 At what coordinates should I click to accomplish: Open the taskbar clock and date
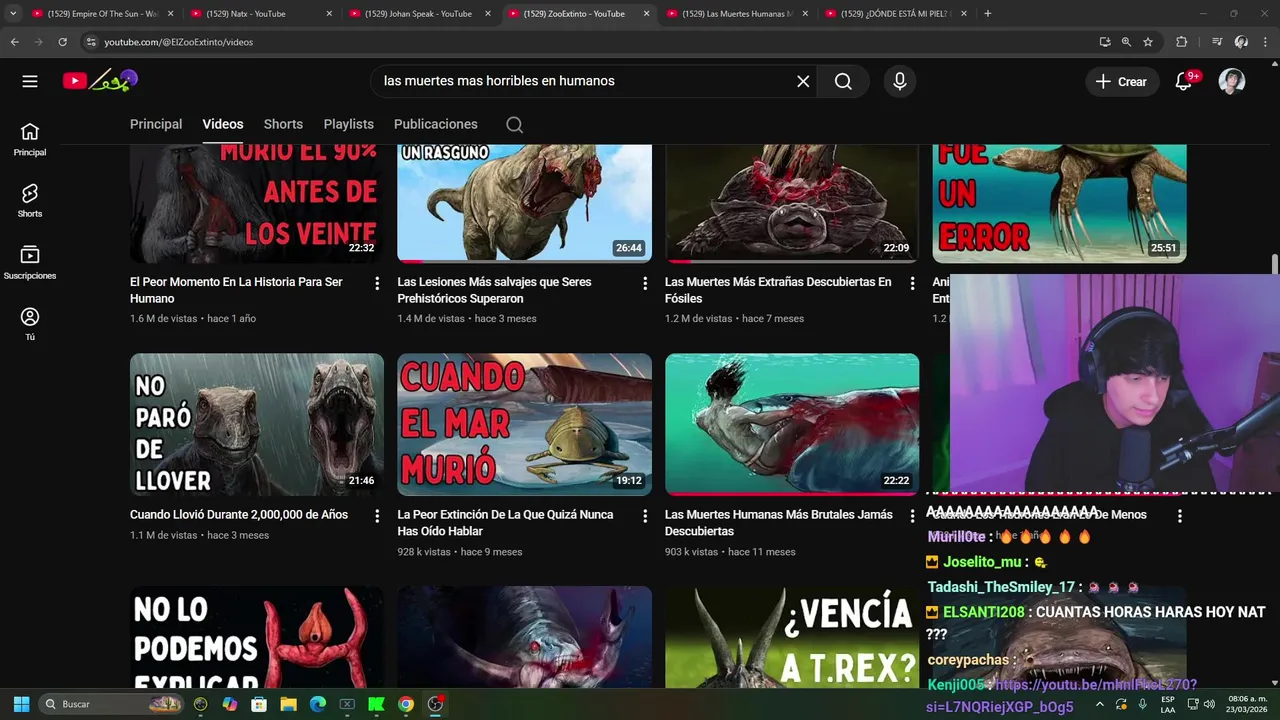(1247, 704)
